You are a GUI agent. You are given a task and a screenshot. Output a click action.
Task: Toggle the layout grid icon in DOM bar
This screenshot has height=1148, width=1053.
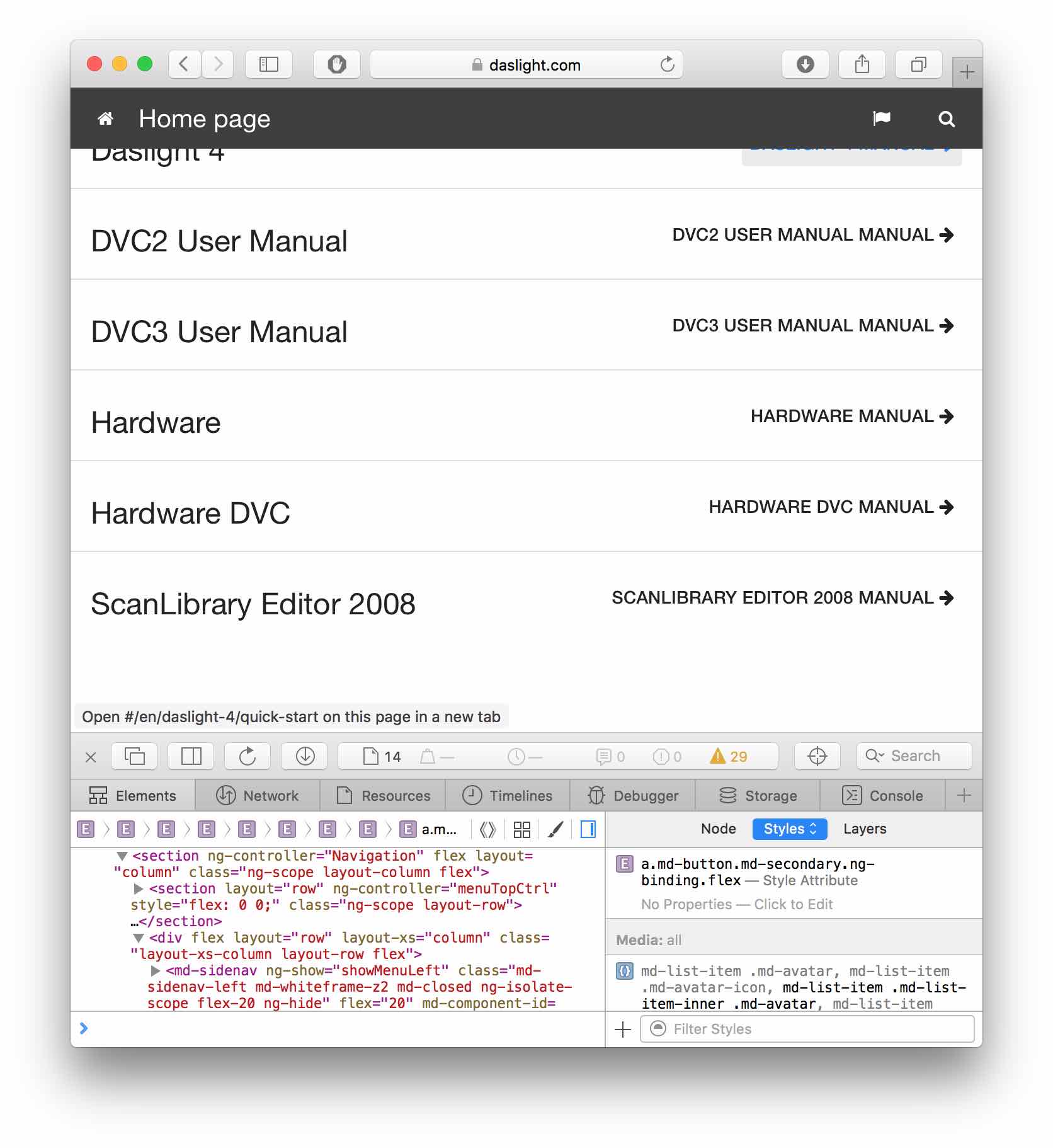522,830
